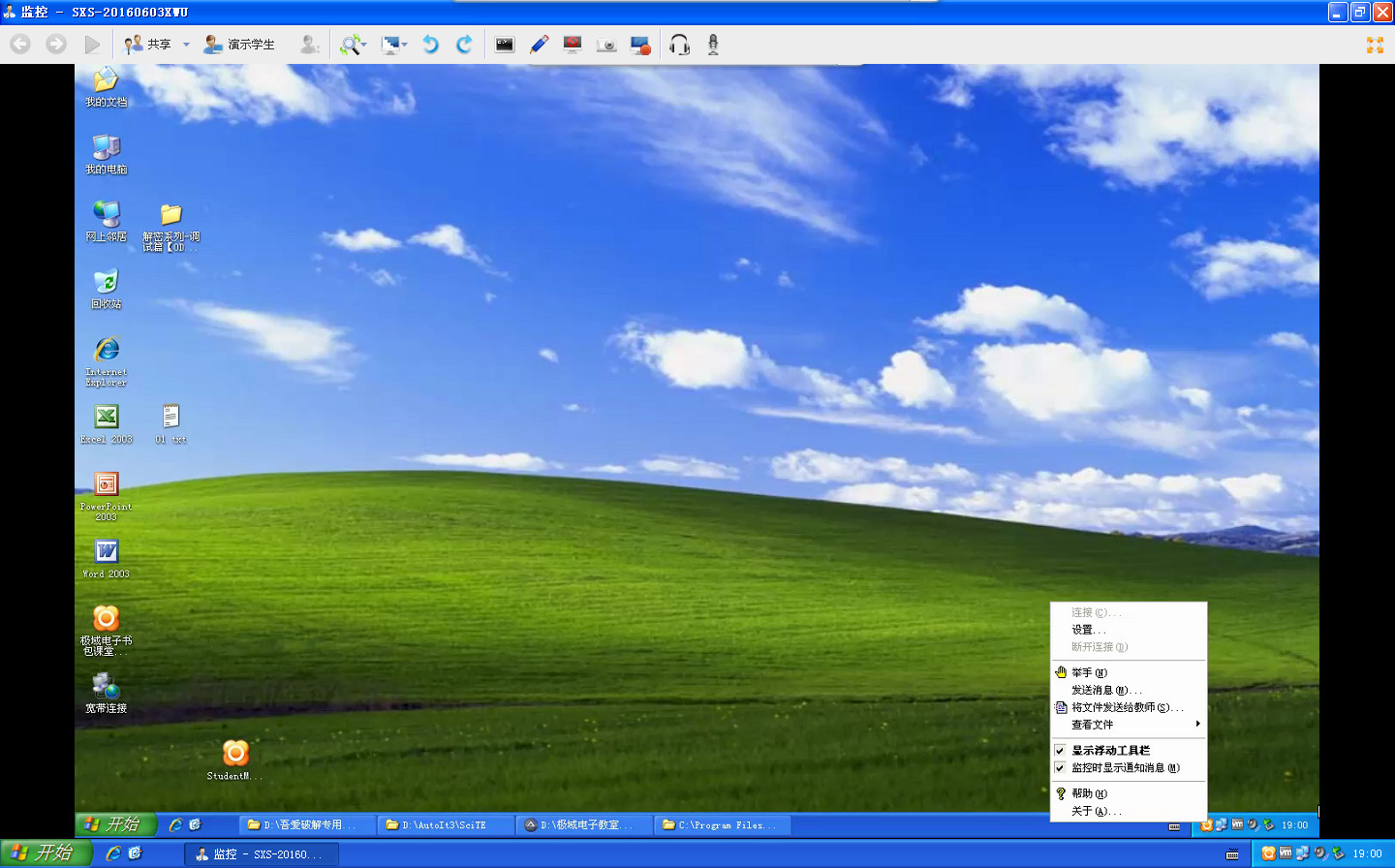Toggle 监控时显示通知消息 checkbox option
Screen dimensions: 1395x868
1124,768
